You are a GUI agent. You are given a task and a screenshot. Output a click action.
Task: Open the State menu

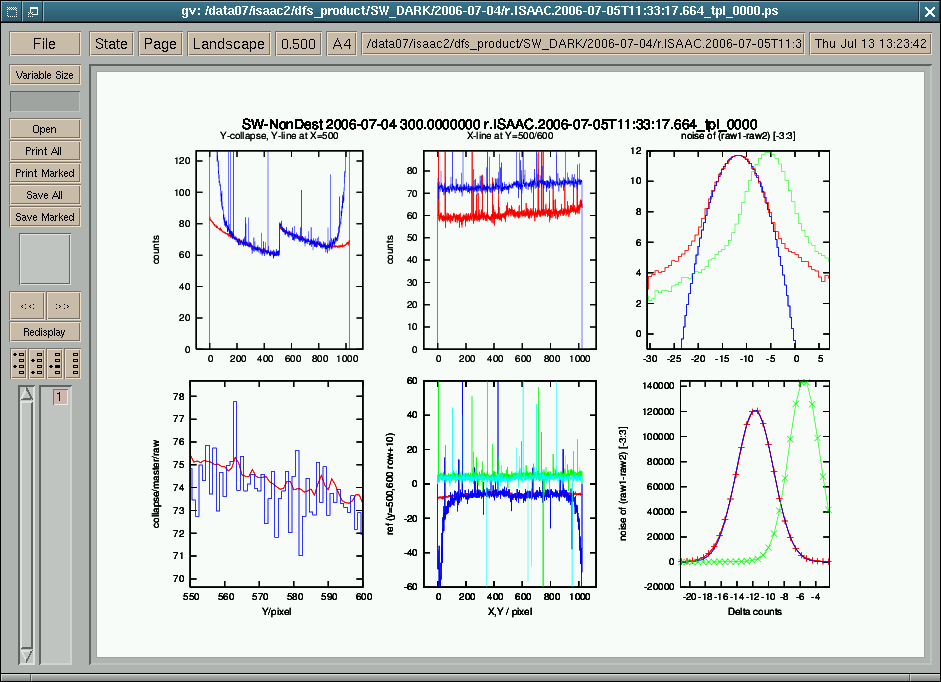point(111,44)
